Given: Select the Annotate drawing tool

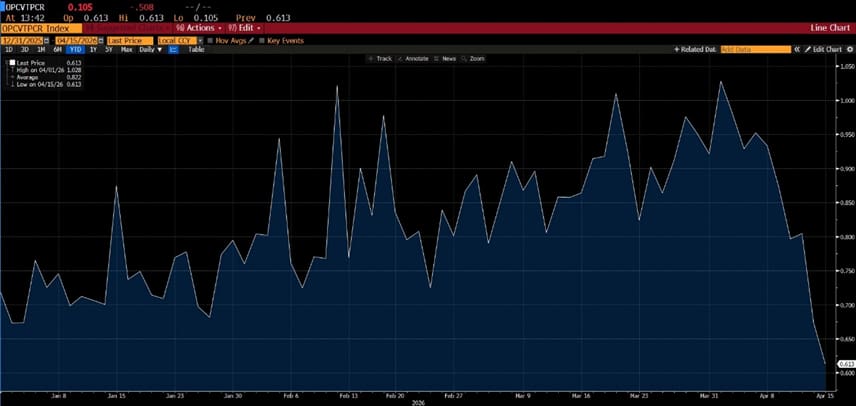Looking at the screenshot, I should [414, 59].
